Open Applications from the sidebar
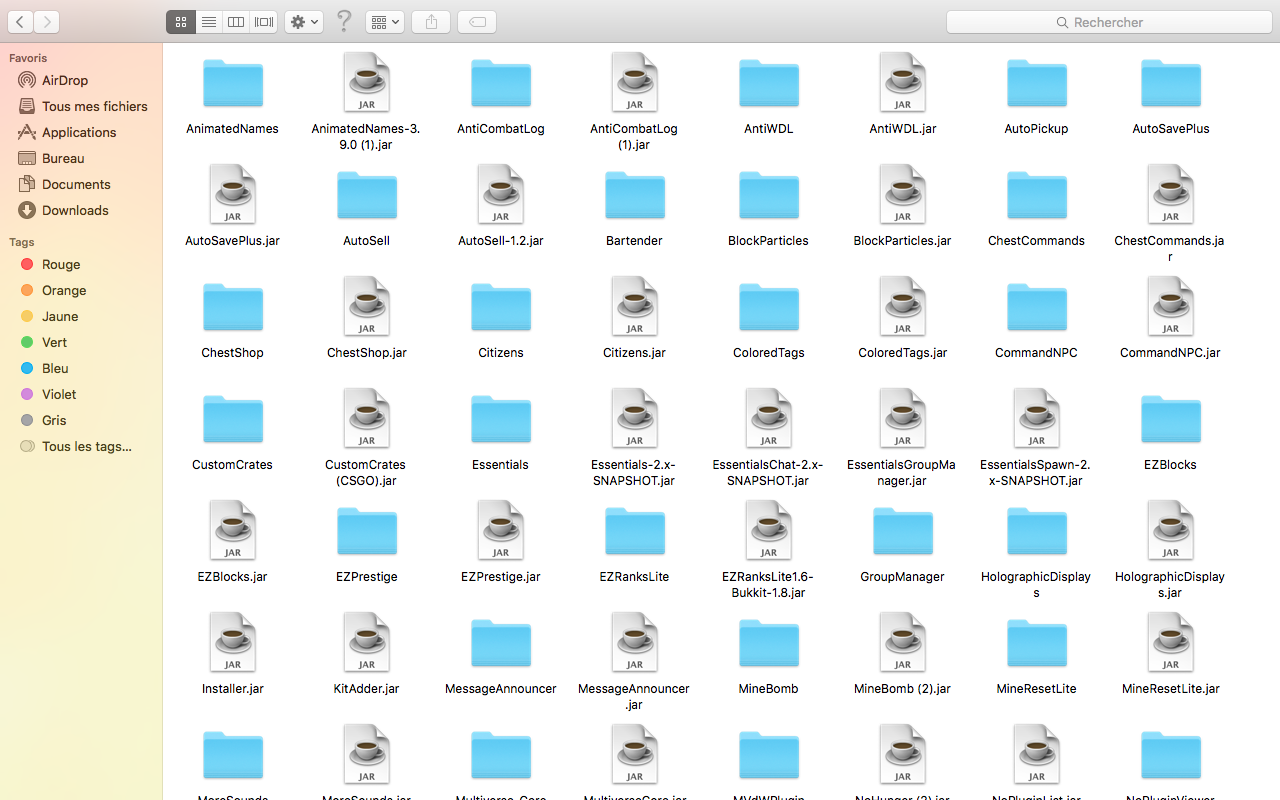The image size is (1280, 800). [x=81, y=132]
